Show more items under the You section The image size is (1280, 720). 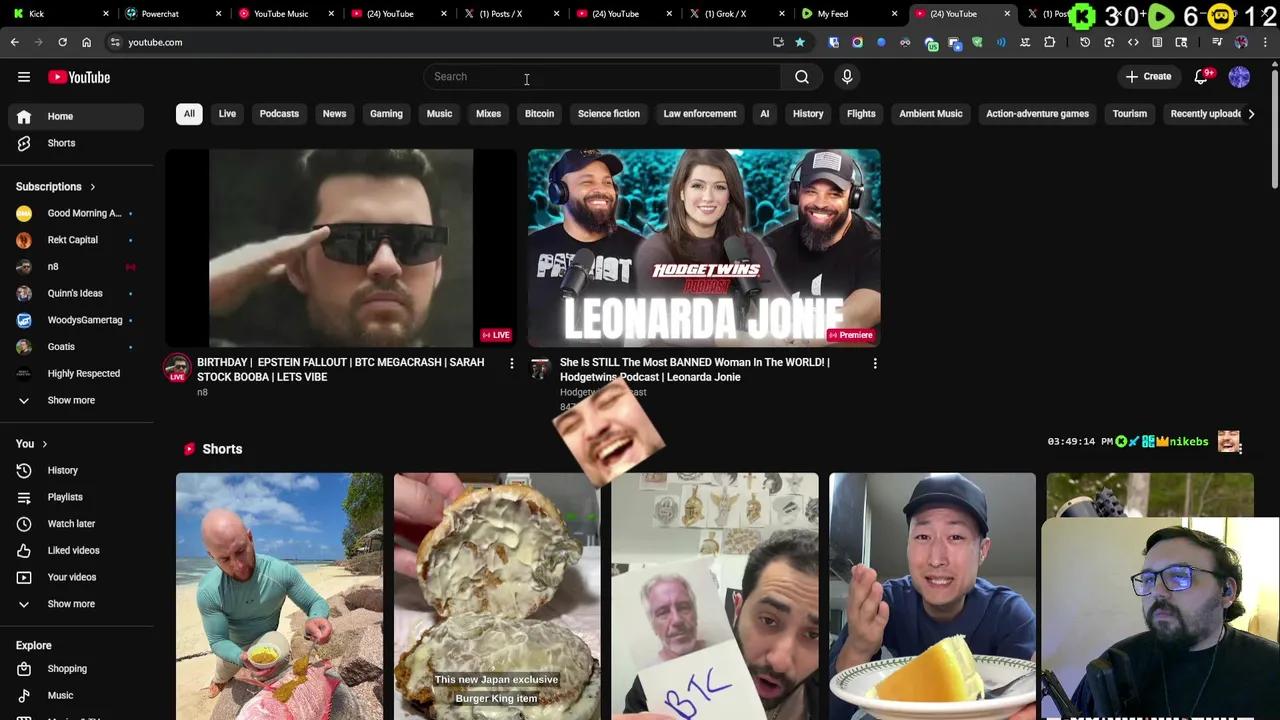[76, 604]
